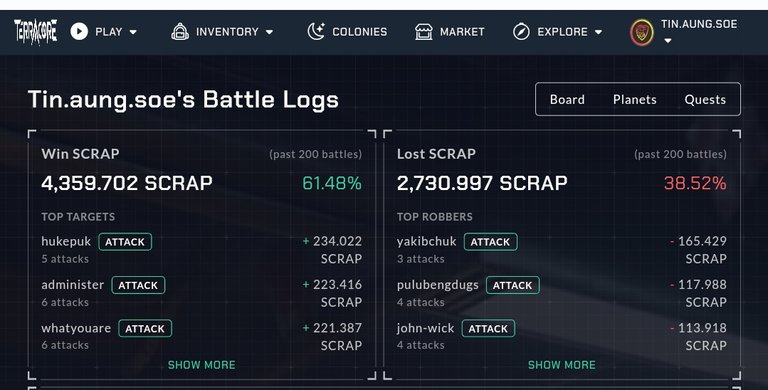Click the Inventory backpack icon
The height and width of the screenshot is (390, 768).
click(180, 32)
